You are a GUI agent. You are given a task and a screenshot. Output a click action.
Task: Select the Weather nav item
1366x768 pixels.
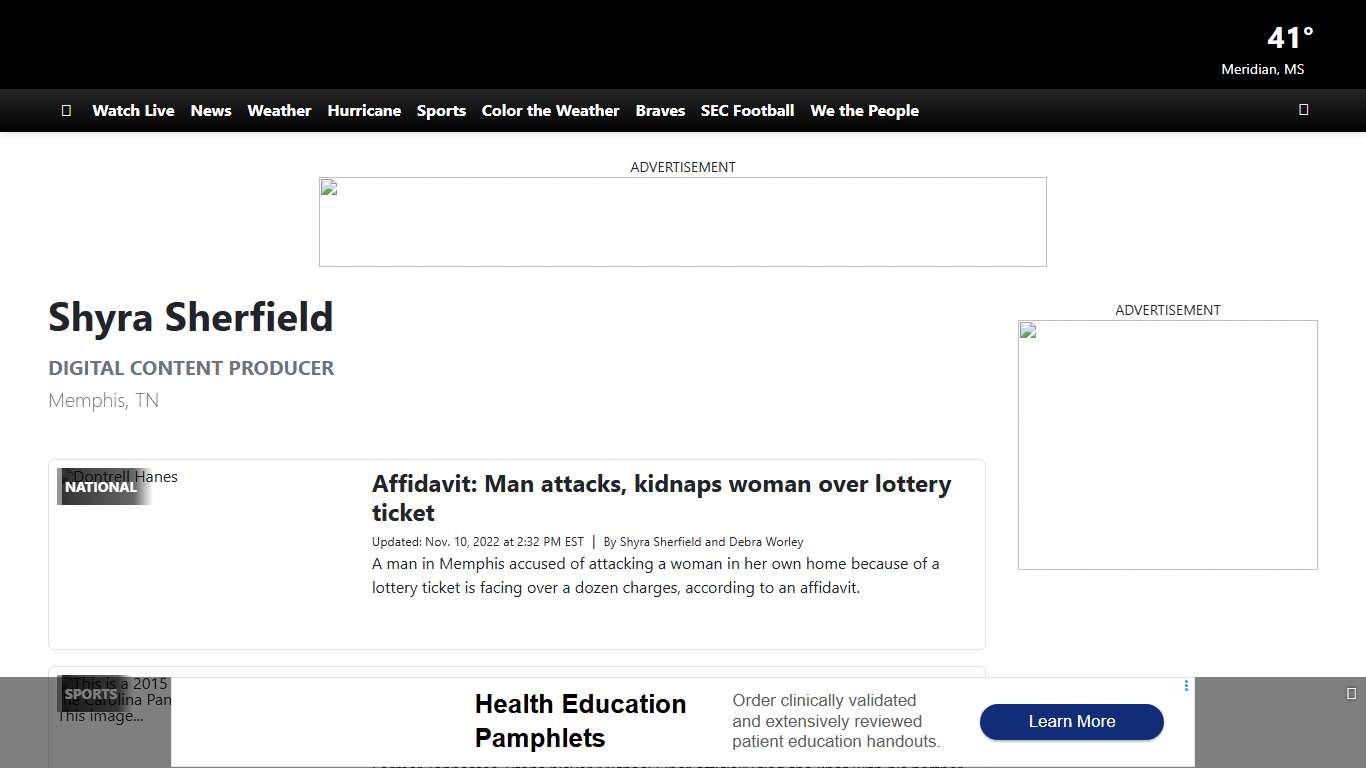(279, 111)
